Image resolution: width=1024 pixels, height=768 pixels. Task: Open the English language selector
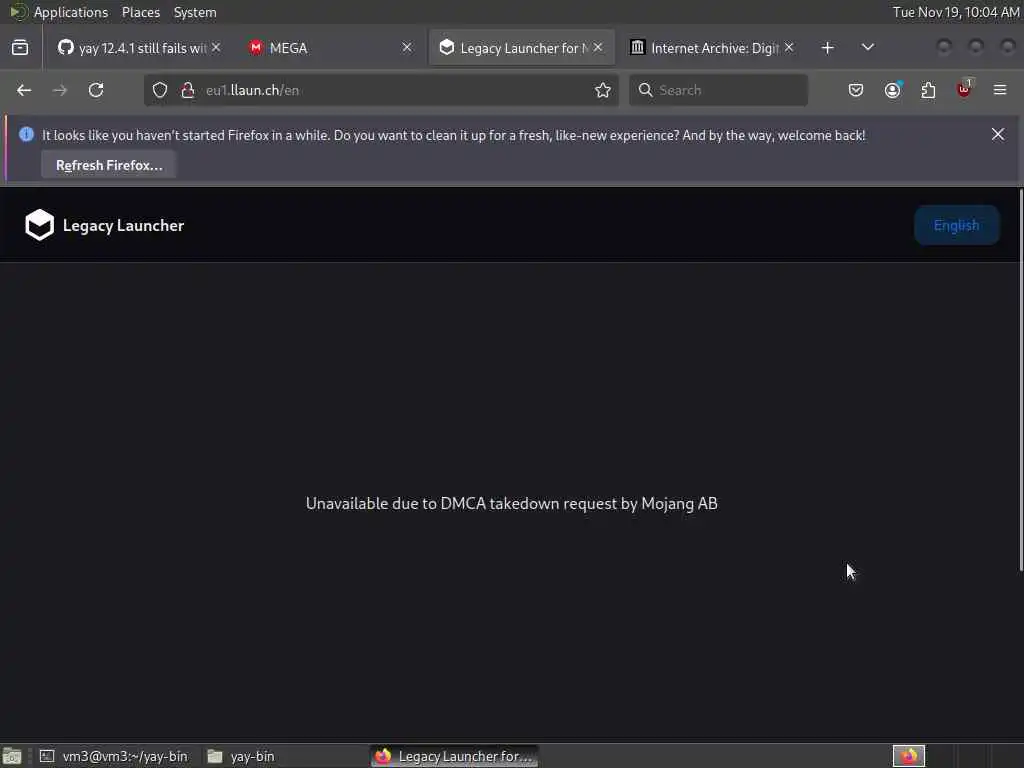[x=957, y=225]
